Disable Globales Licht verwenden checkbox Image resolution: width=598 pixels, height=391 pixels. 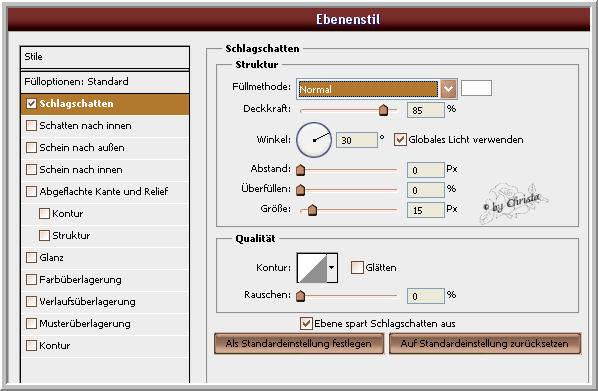coord(400,140)
